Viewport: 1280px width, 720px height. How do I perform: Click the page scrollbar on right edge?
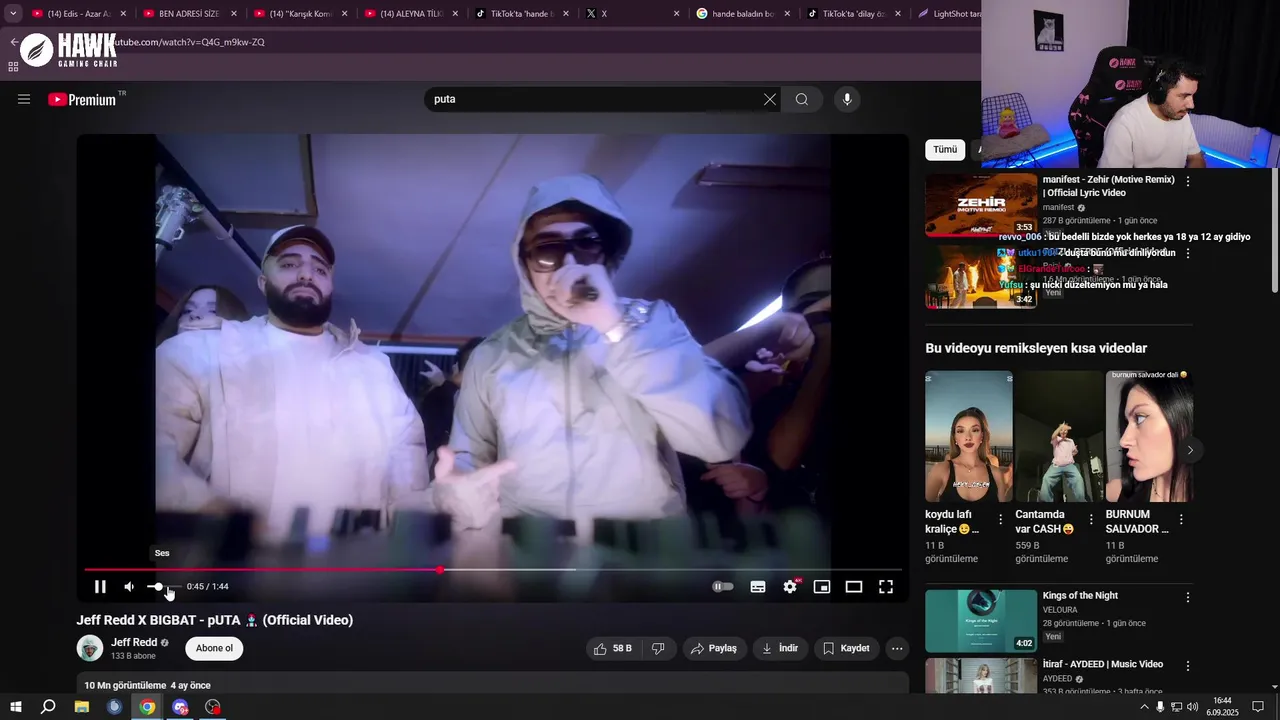pos(1274,230)
